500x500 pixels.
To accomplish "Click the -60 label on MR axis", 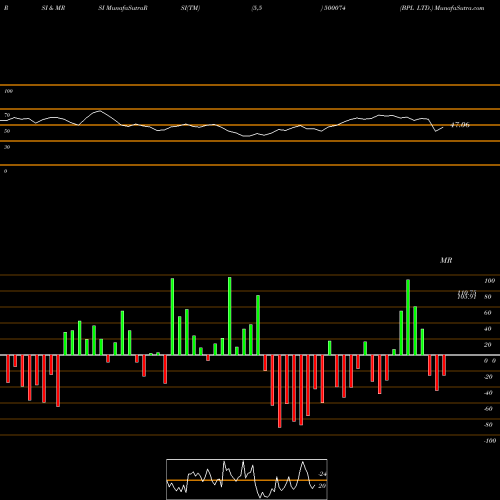I will coord(488,409).
